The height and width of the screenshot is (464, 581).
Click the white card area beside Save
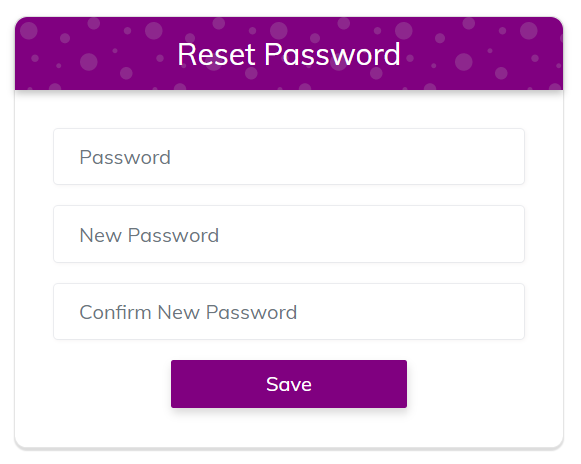482,384
